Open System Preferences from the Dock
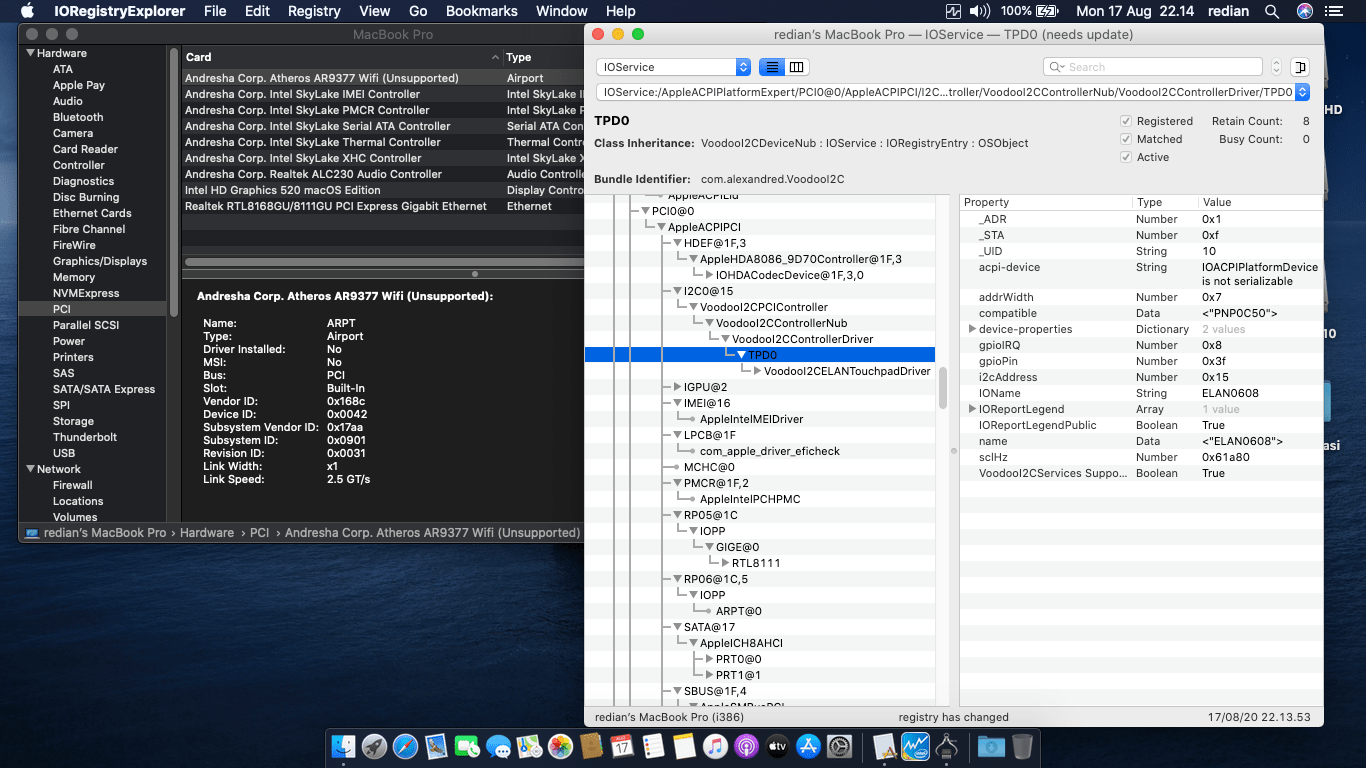The image size is (1366, 768). coord(839,746)
